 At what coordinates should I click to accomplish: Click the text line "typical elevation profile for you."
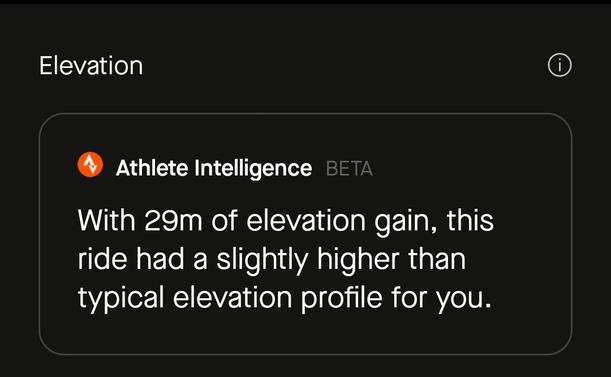(x=284, y=298)
